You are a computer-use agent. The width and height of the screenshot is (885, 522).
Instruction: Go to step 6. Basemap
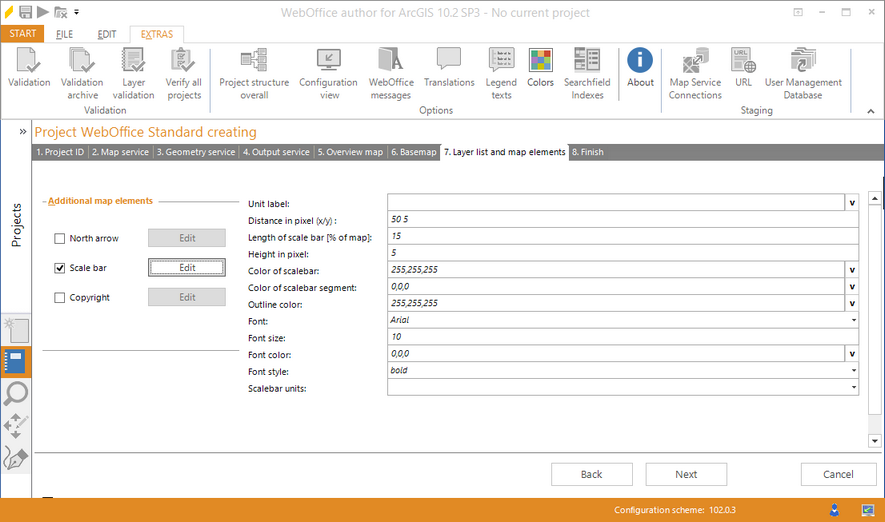point(414,152)
